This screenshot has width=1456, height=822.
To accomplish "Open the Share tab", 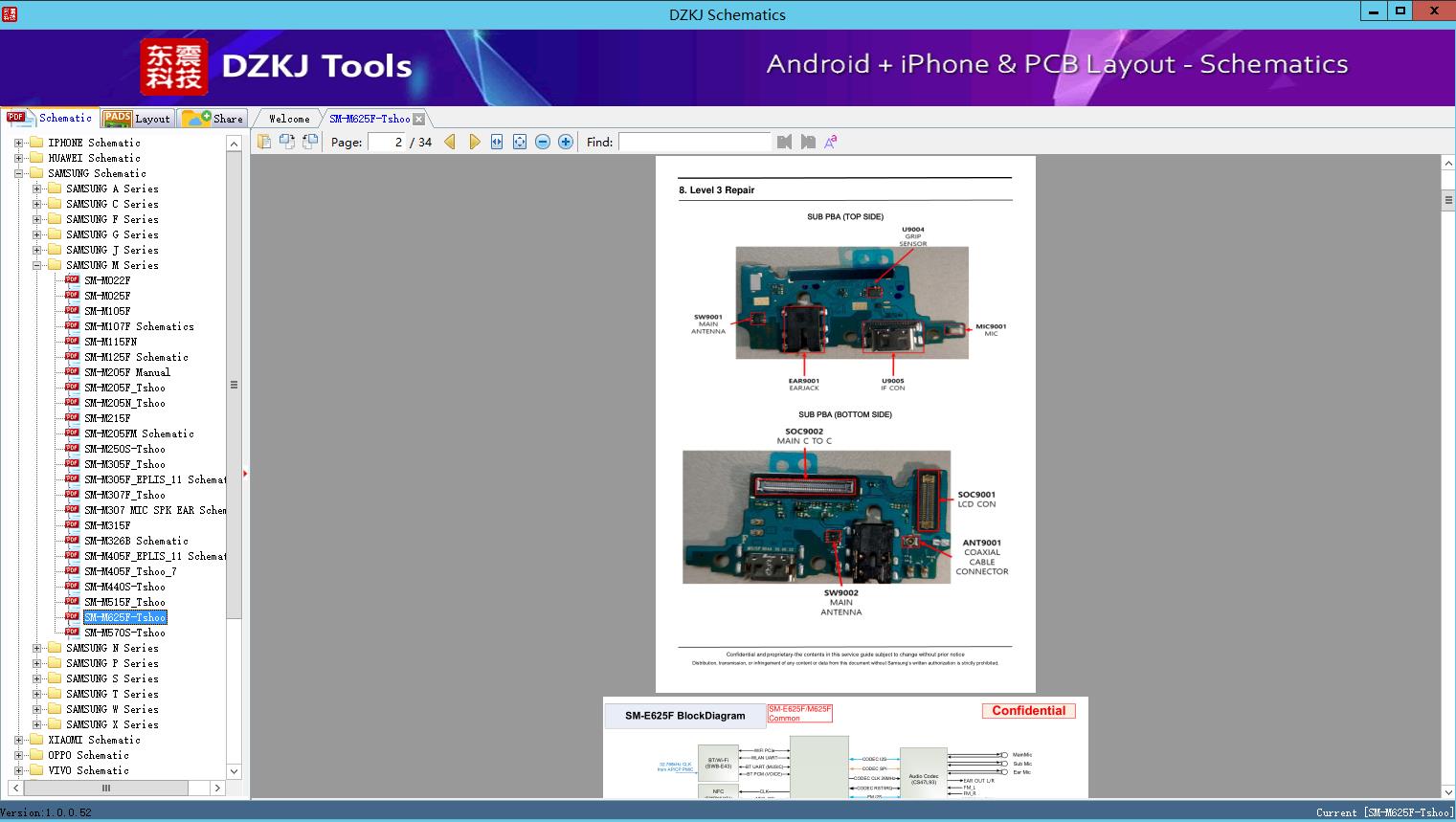I will click(213, 118).
